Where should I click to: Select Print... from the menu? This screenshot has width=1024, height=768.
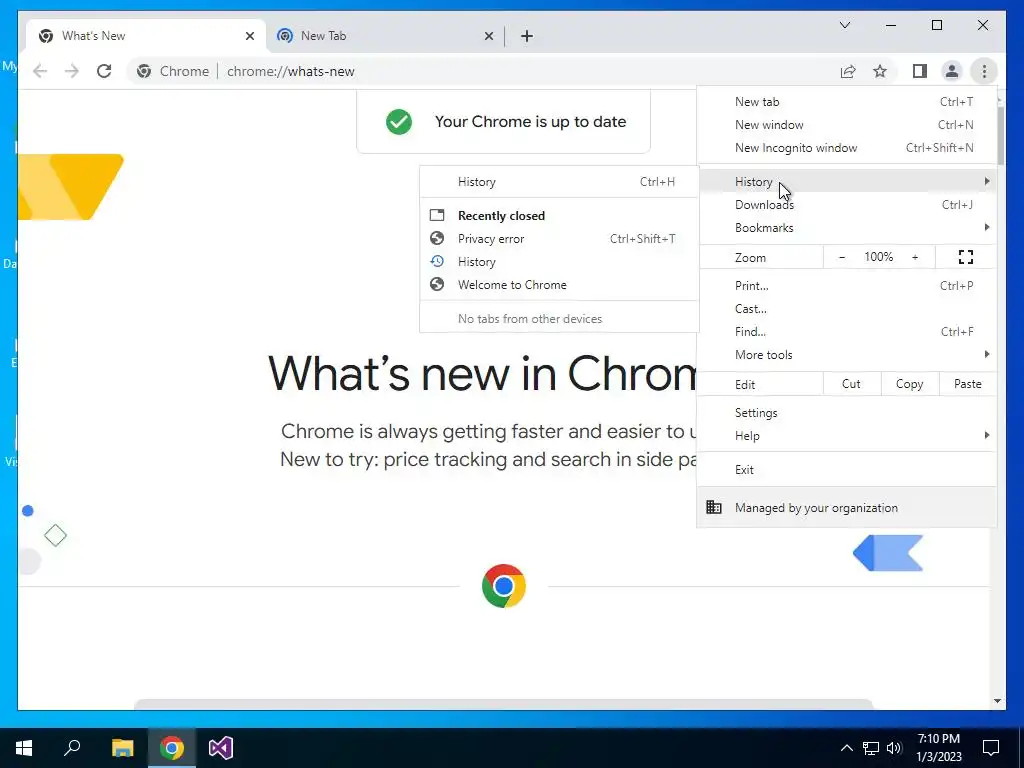[x=847, y=285]
